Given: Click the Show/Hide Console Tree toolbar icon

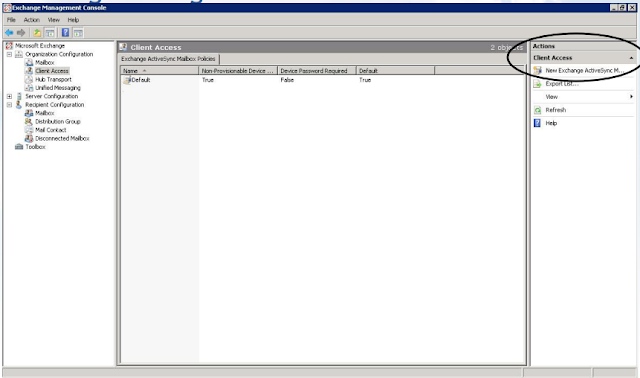Looking at the screenshot, I should pyautogui.click(x=50, y=33).
